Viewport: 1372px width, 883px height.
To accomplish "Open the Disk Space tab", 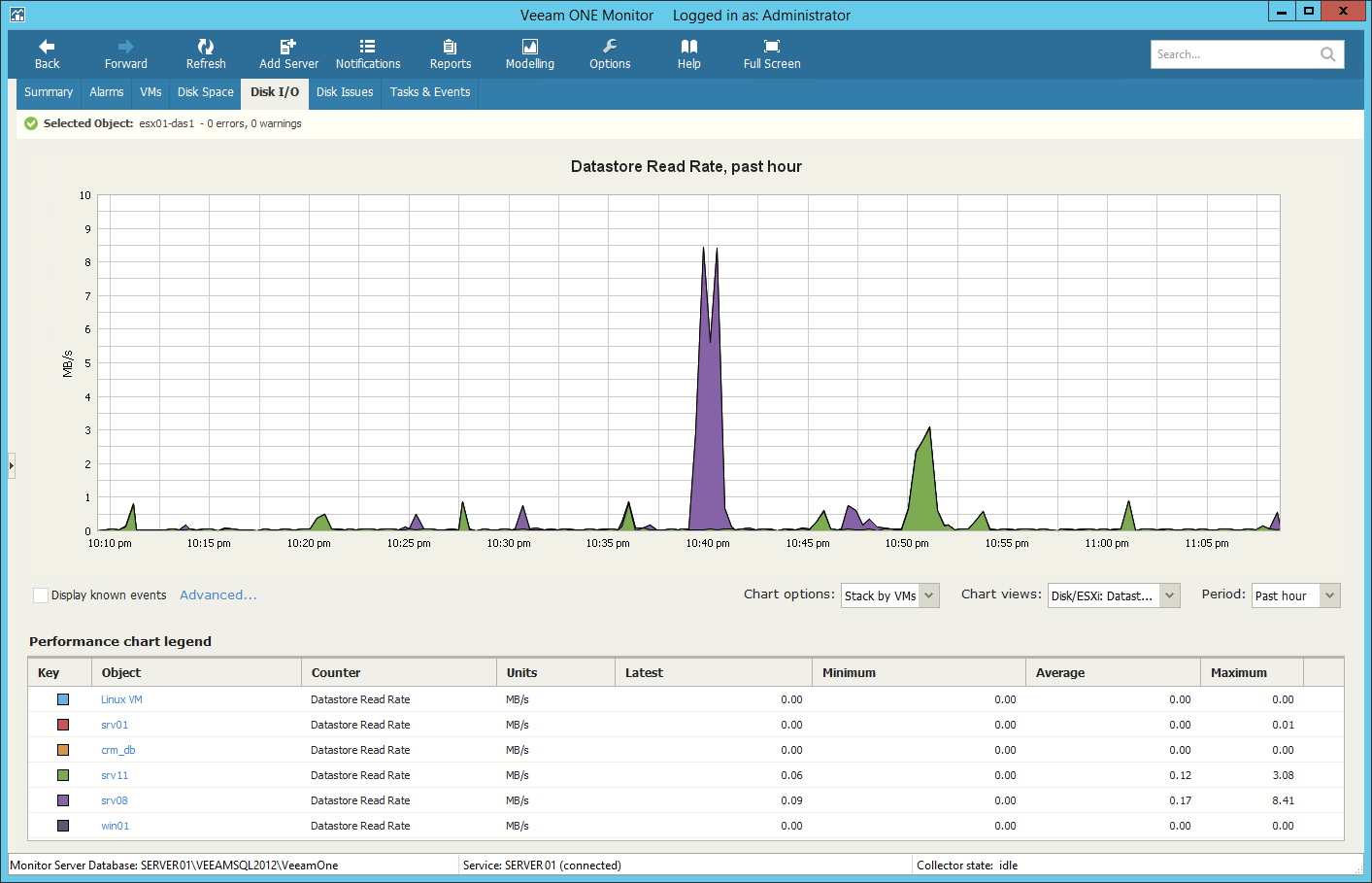I will tap(206, 92).
